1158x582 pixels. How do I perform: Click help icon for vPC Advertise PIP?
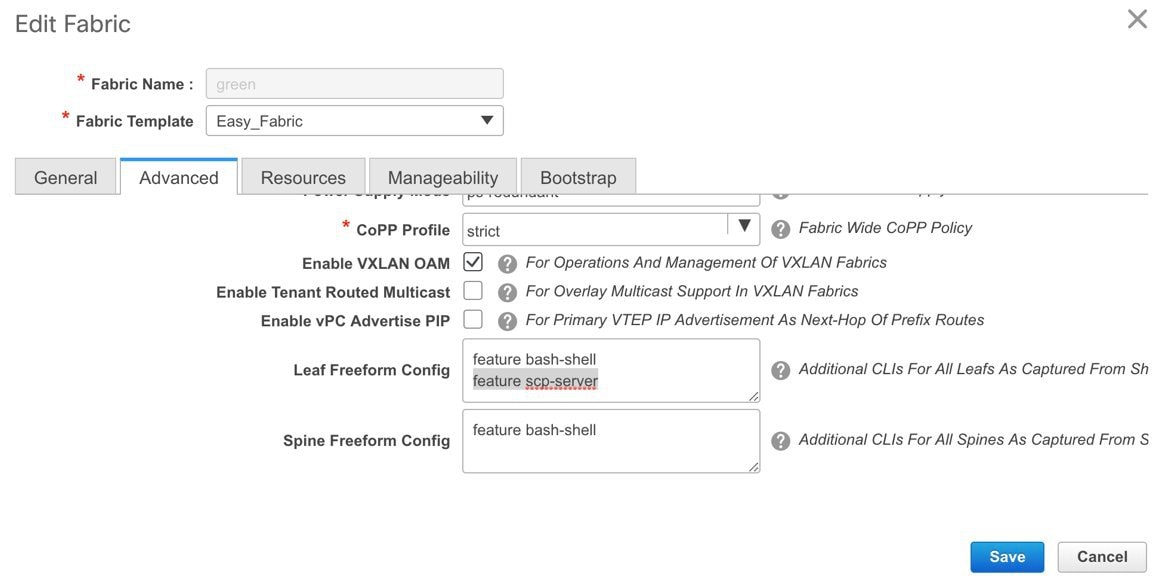[x=507, y=321]
